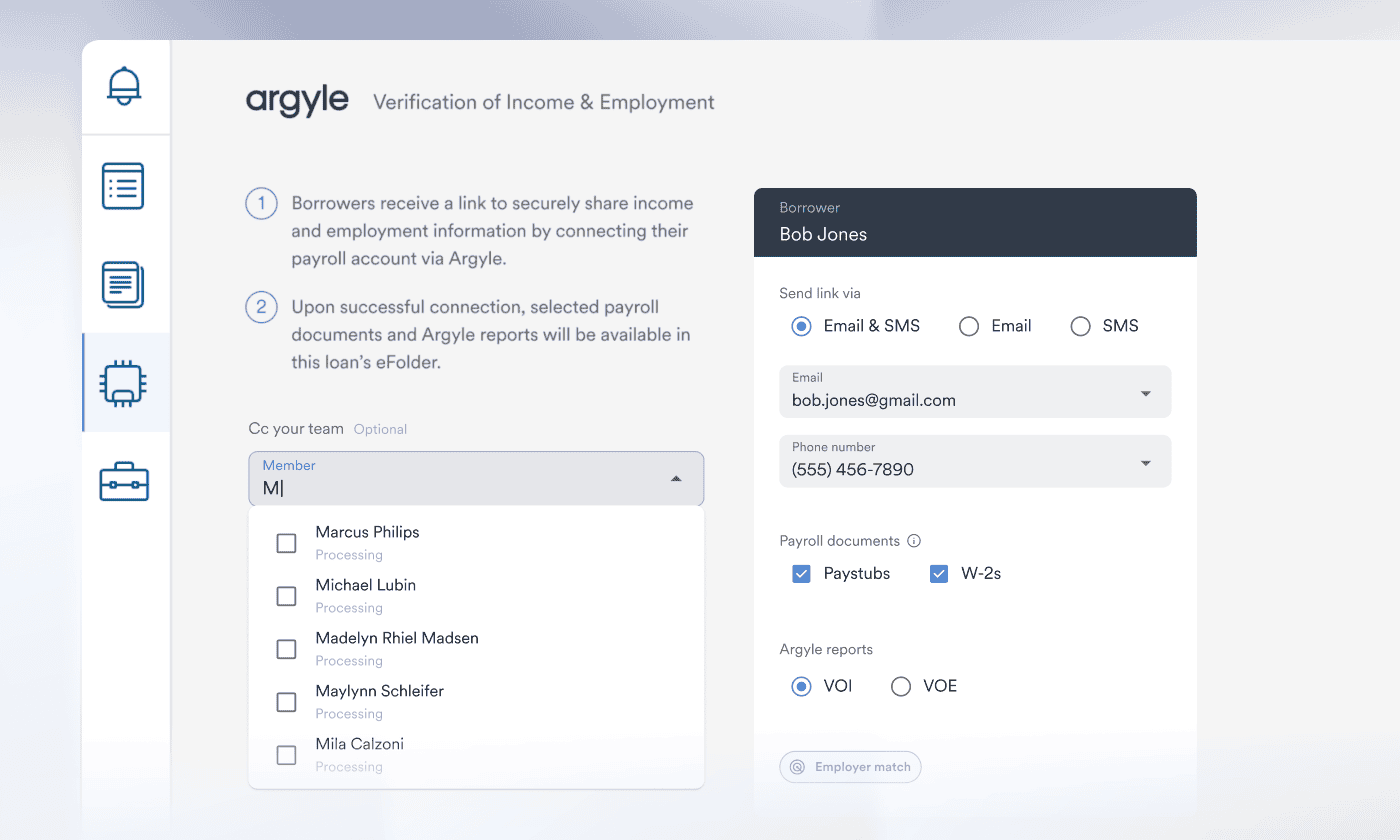Image resolution: width=1400 pixels, height=840 pixels.
Task: Click the (555) 456-7890 phone field
Action: (x=975, y=461)
